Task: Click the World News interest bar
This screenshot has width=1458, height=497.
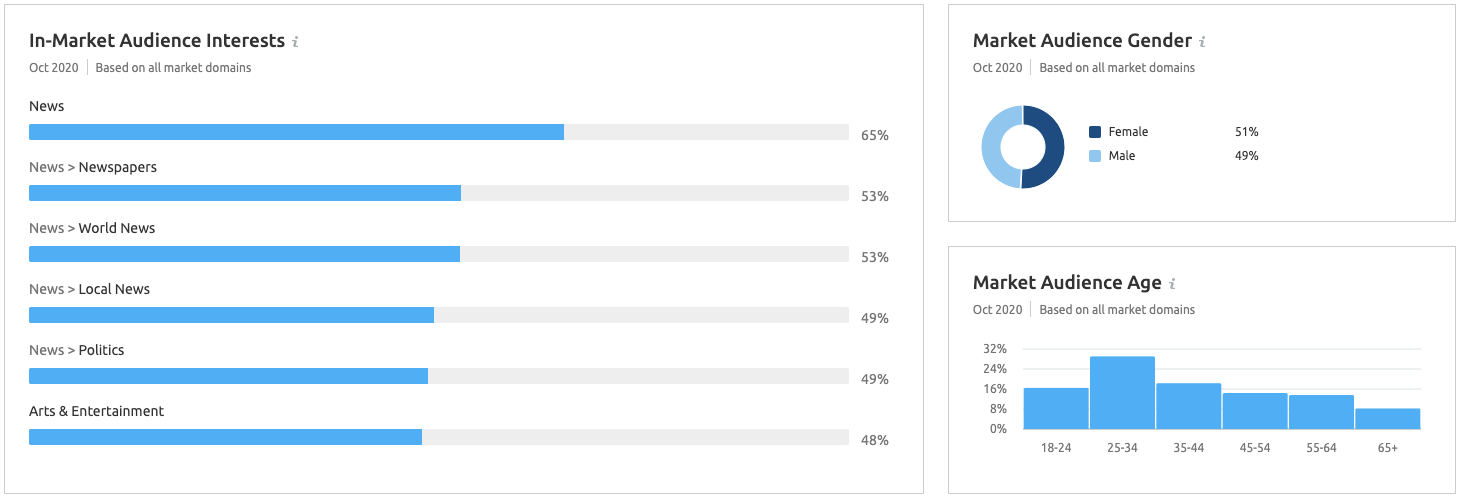Action: coord(244,254)
